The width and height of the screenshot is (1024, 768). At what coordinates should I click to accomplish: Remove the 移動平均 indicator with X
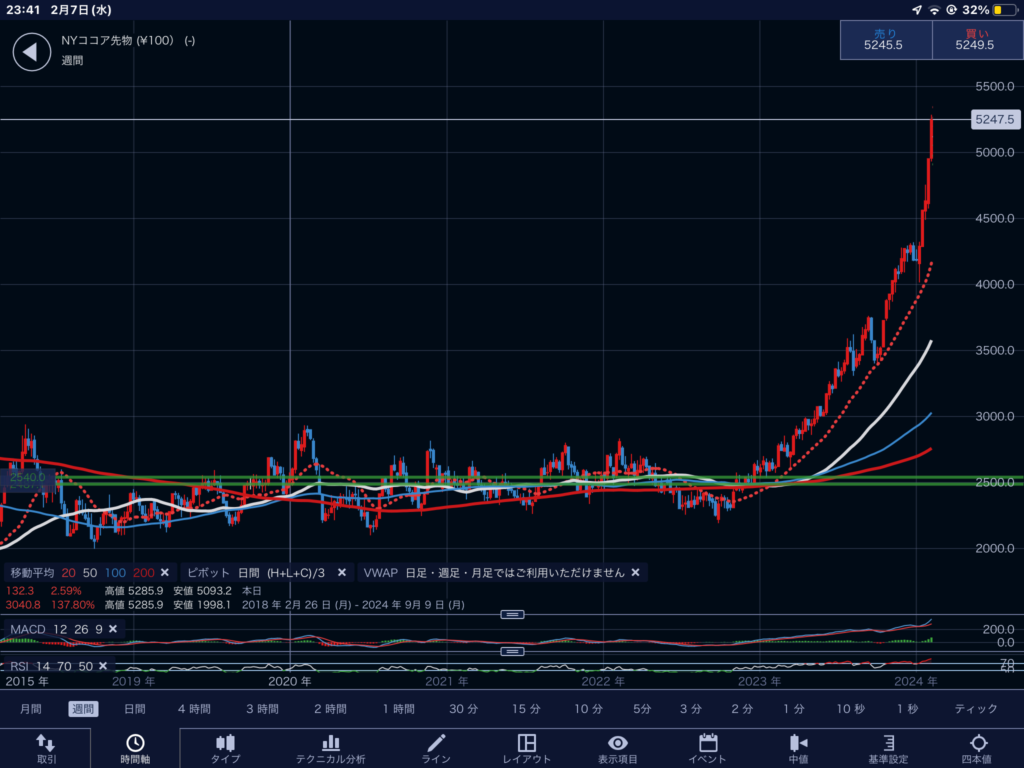coord(165,573)
